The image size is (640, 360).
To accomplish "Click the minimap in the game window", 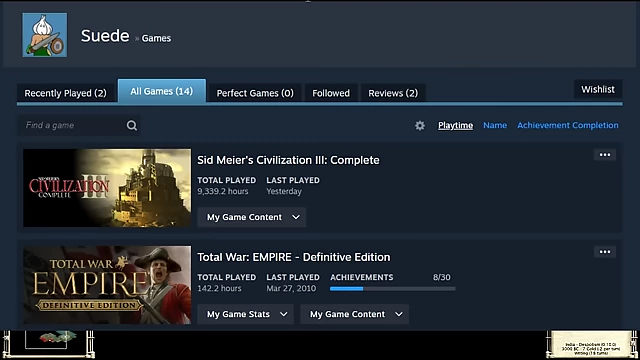I will point(48,344).
